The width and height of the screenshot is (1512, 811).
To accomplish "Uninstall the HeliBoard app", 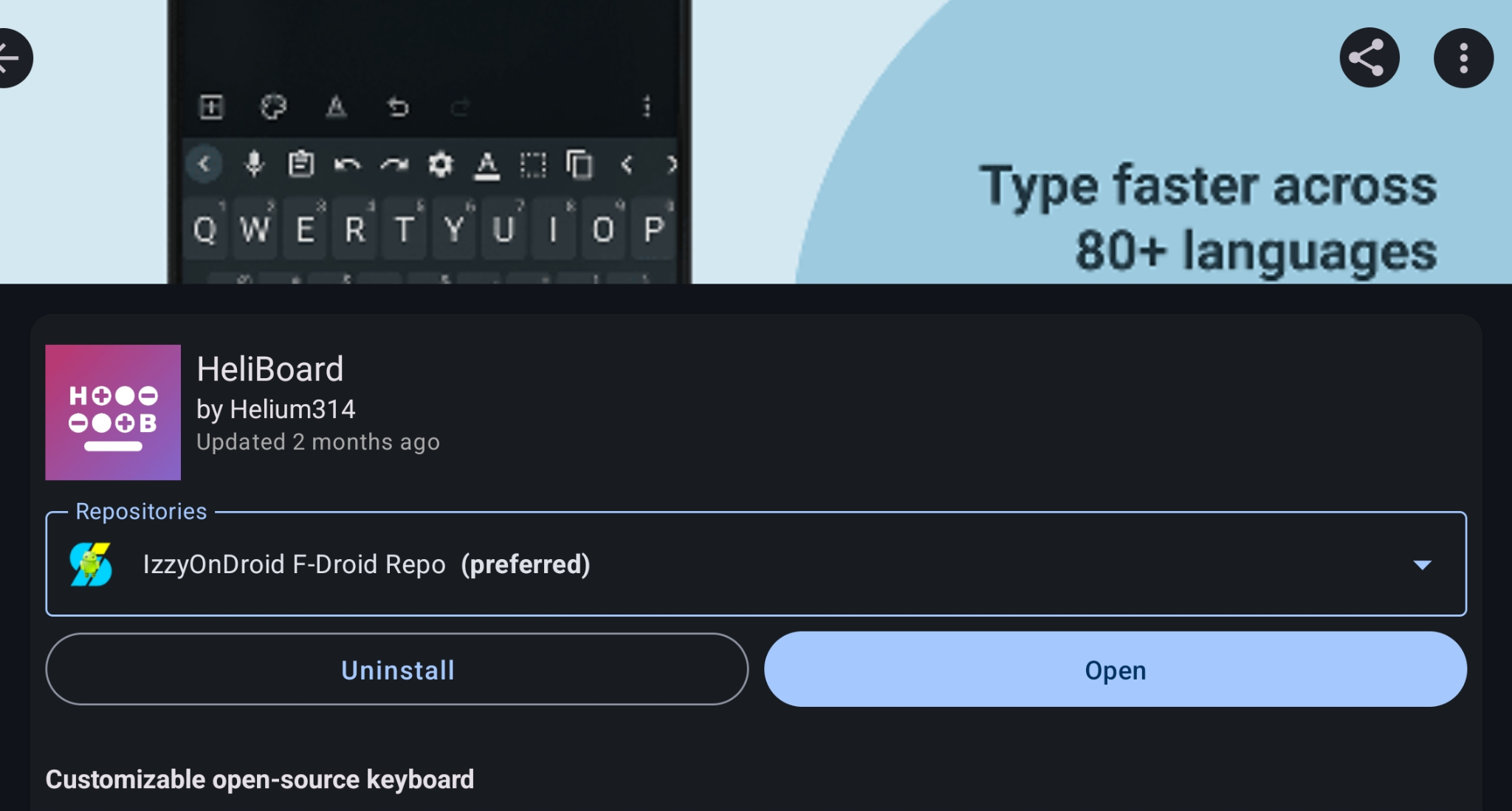I will pyautogui.click(x=396, y=669).
